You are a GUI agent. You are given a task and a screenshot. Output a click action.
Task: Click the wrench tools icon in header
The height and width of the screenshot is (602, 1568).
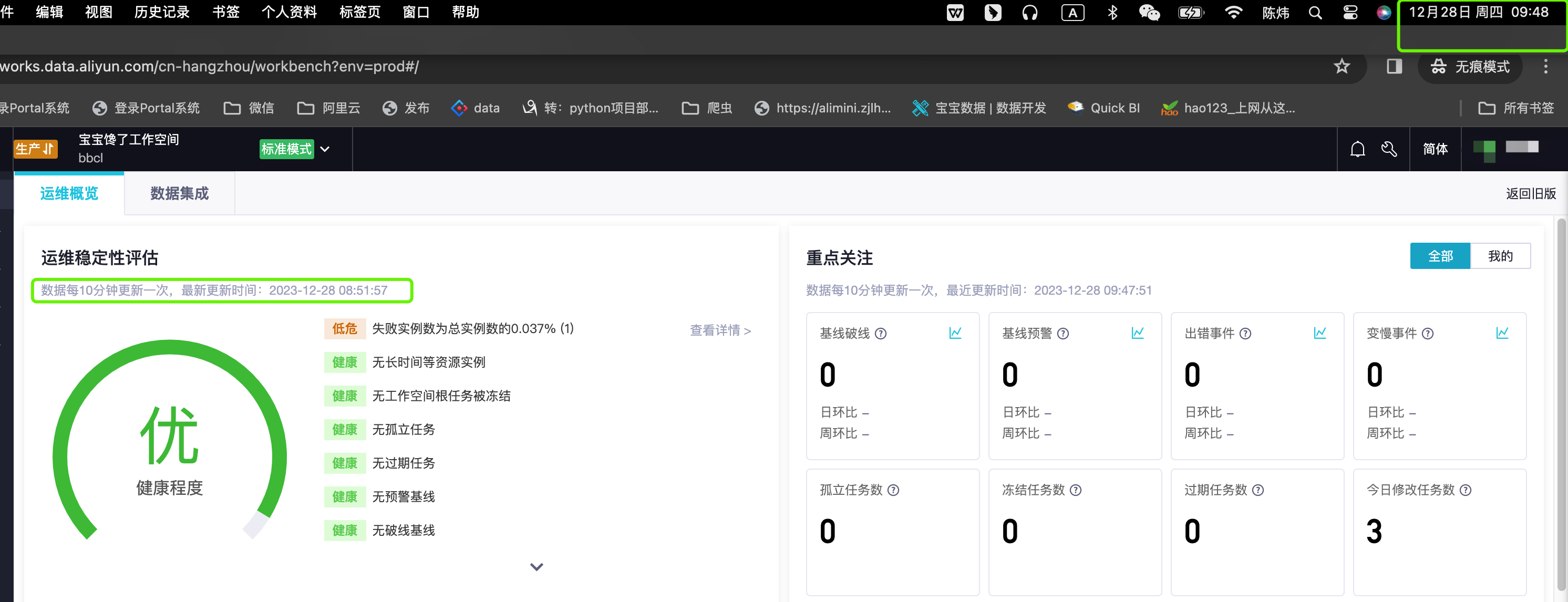[1389, 149]
